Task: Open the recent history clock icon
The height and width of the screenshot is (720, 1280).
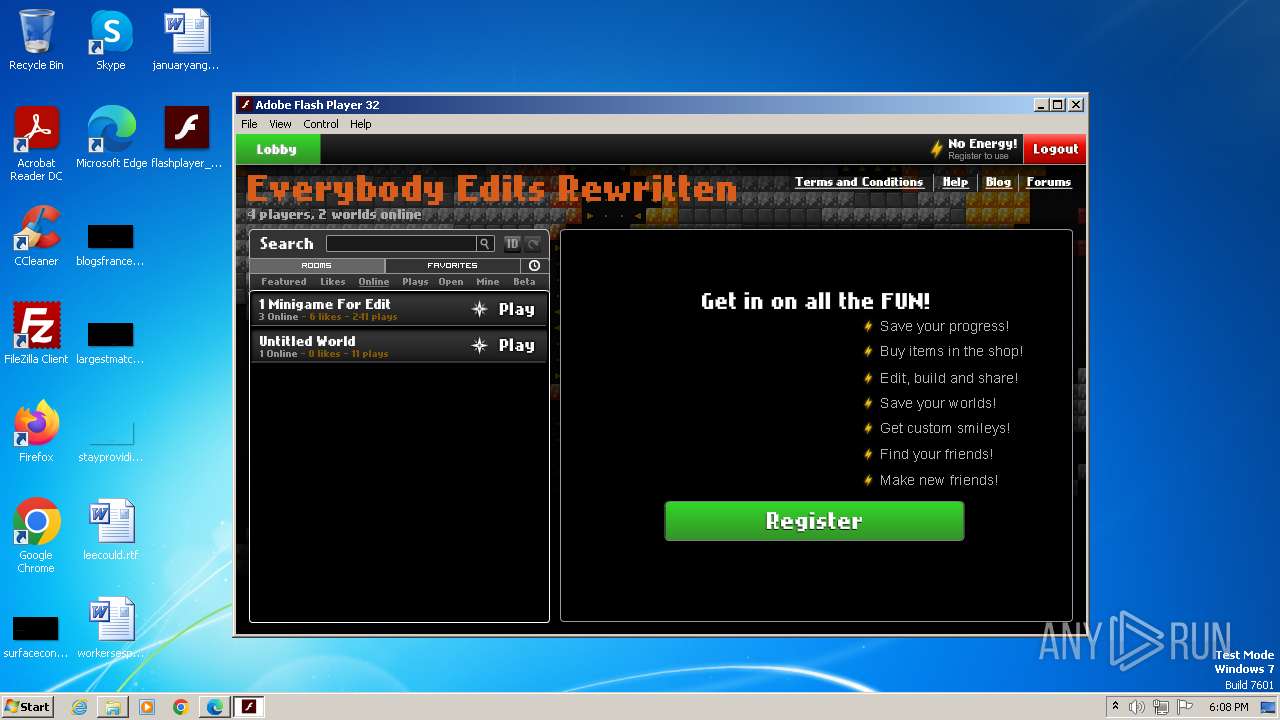Action: click(x=534, y=266)
